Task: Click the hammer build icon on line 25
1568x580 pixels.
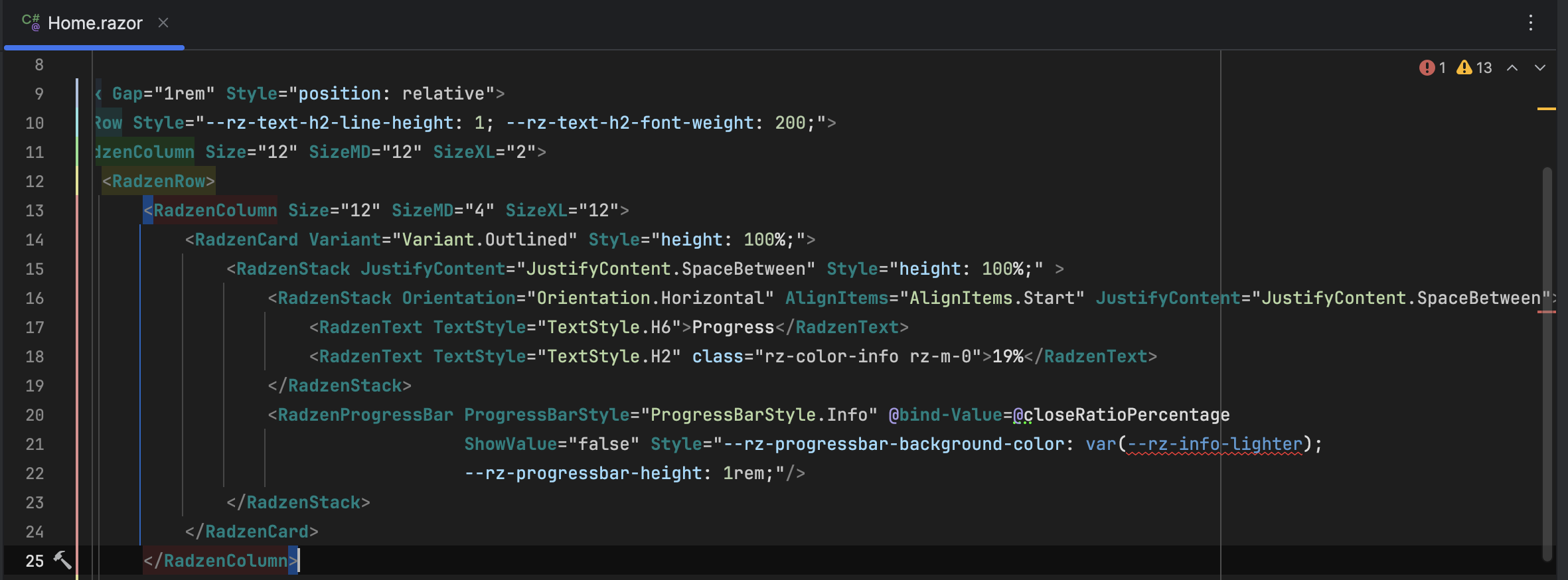Action: point(62,560)
